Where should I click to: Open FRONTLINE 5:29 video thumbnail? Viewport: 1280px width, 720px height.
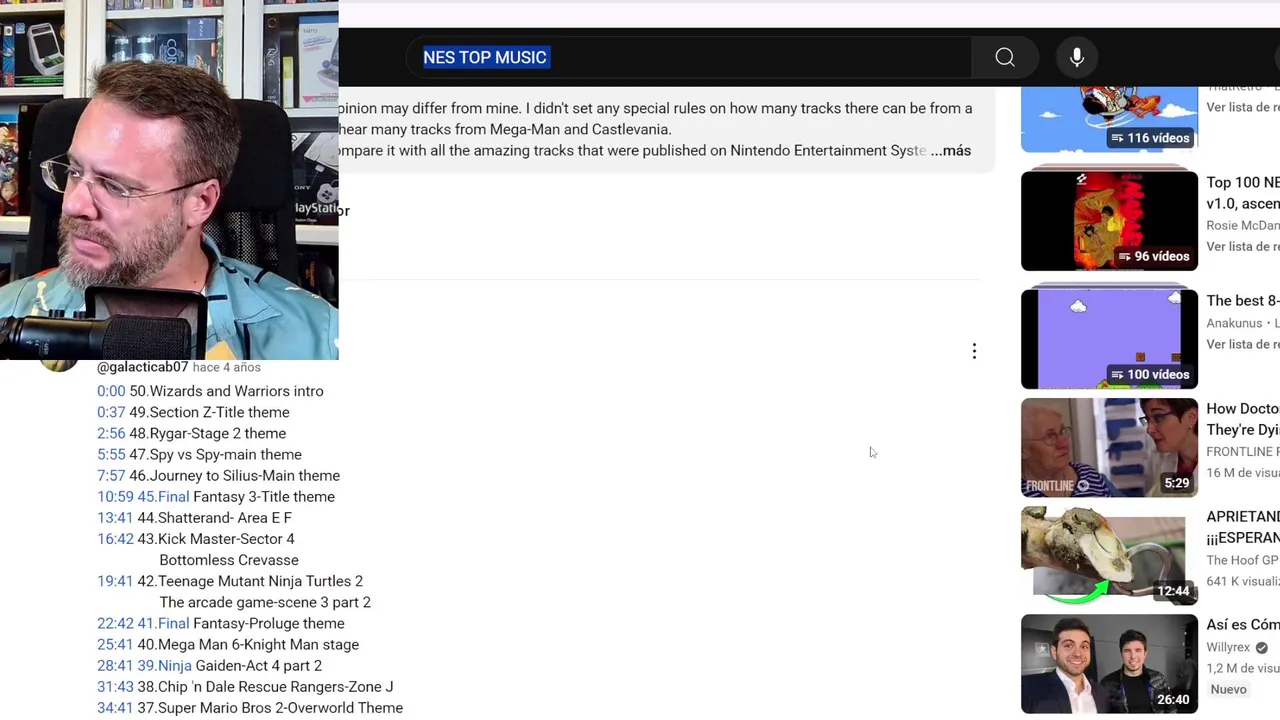[1109, 447]
